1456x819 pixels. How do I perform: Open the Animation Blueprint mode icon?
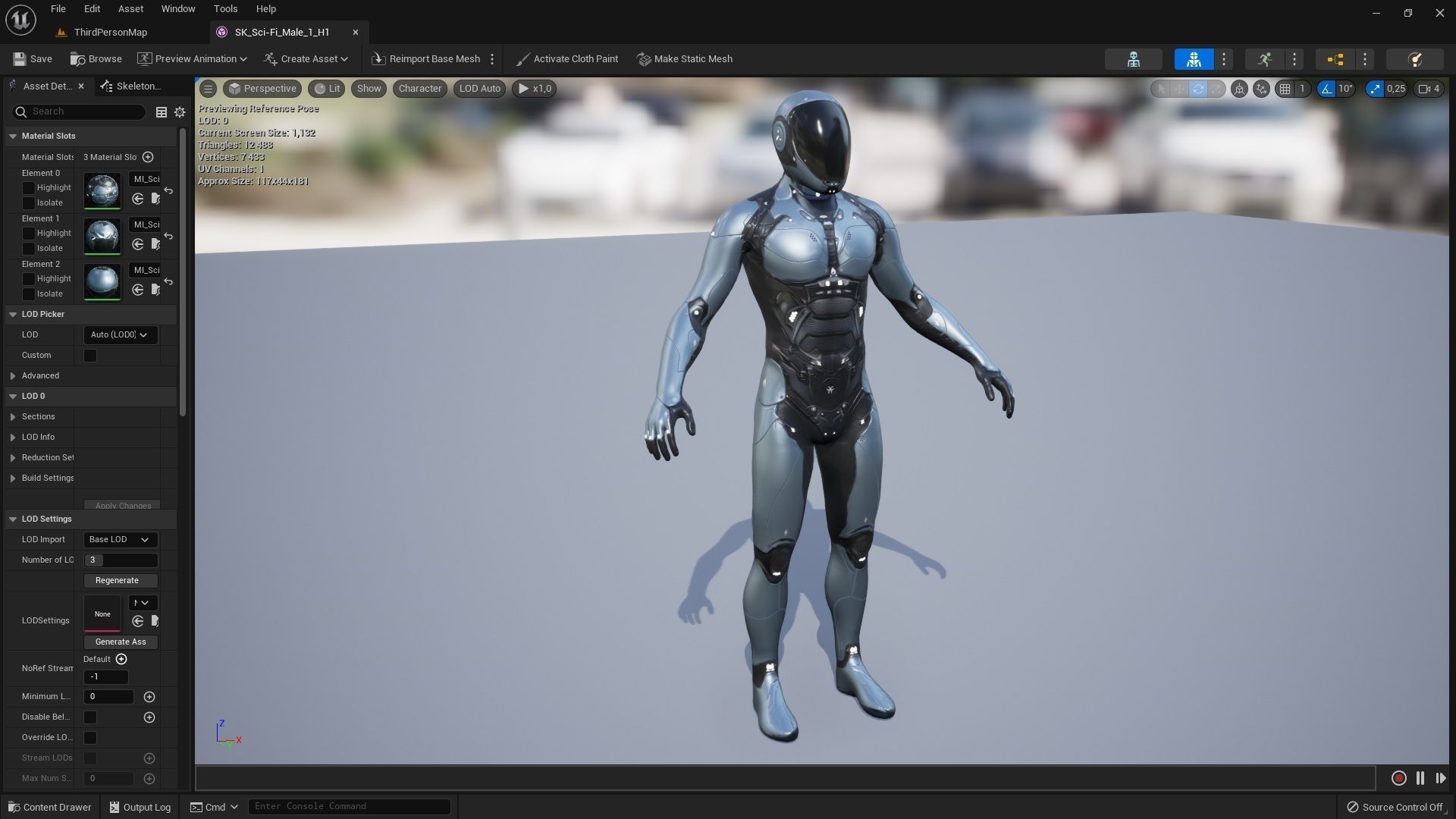(x=1335, y=59)
